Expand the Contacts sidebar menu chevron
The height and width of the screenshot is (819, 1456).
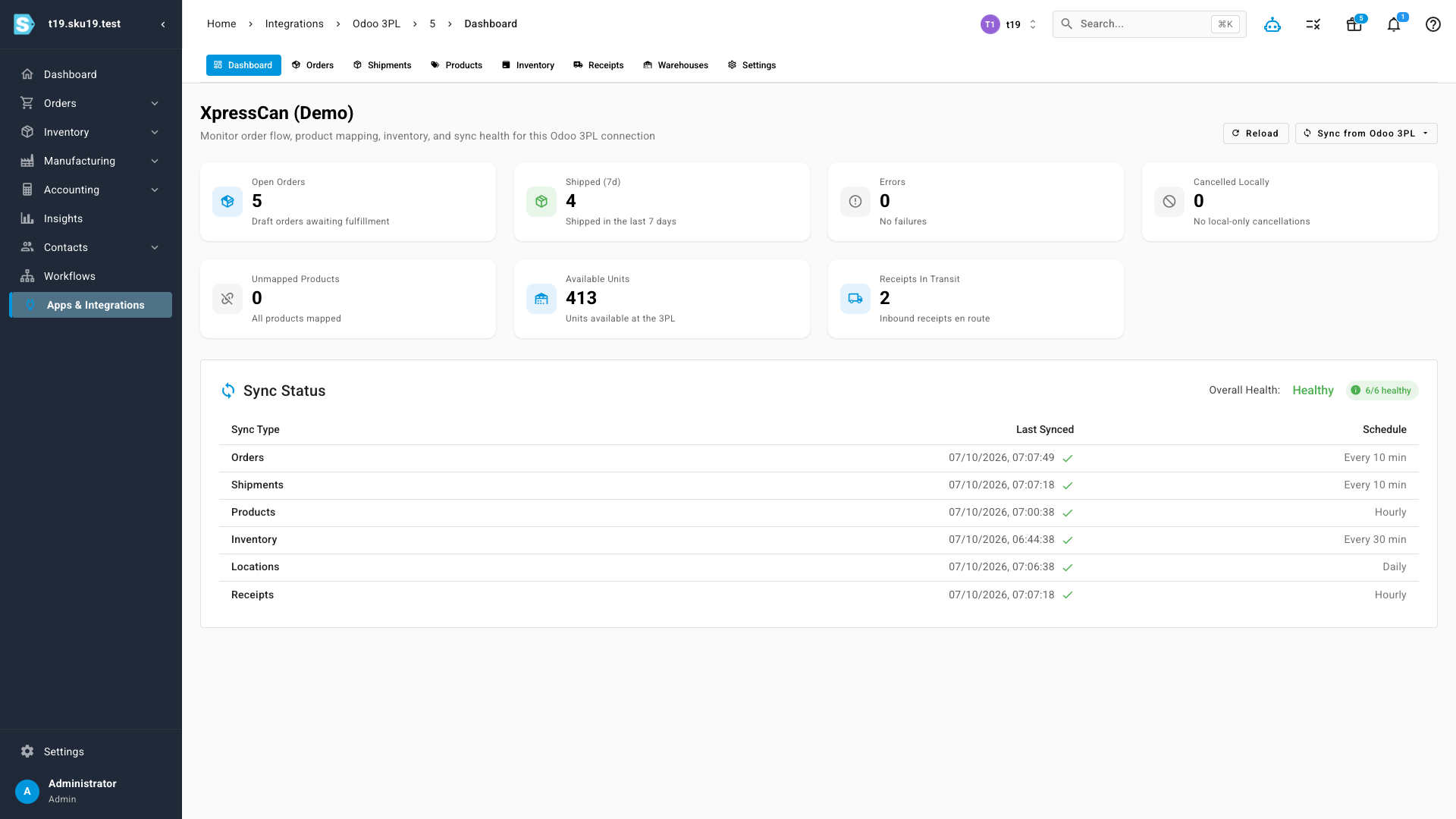coord(155,247)
